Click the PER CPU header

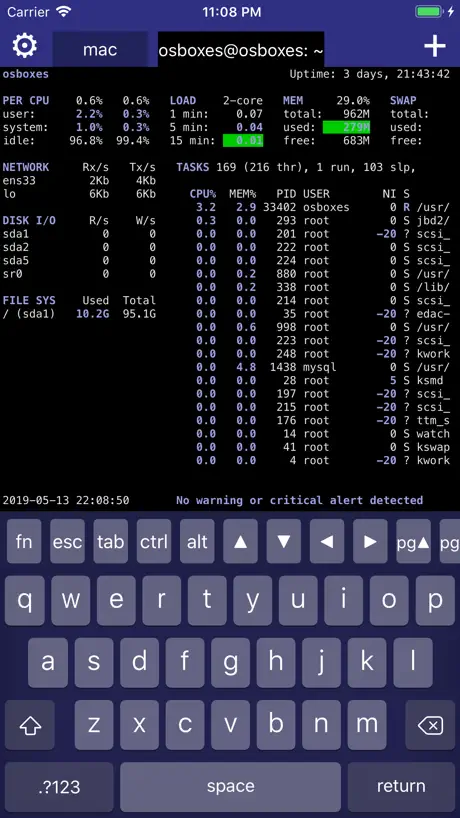click(x=27, y=101)
